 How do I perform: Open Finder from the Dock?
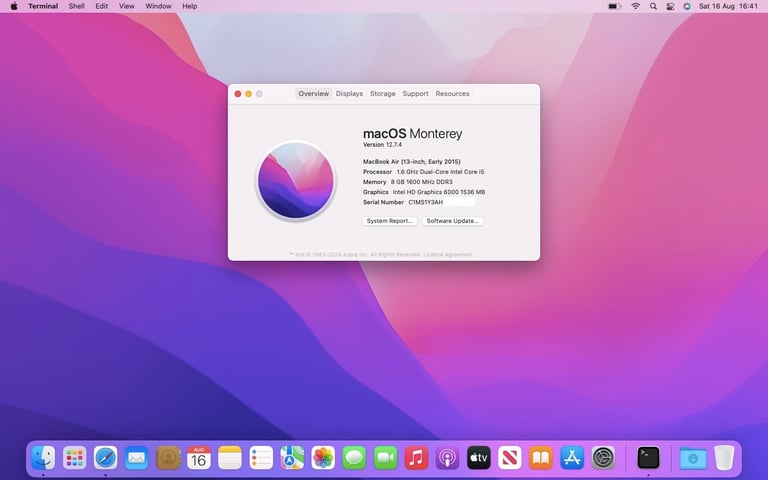coord(43,458)
